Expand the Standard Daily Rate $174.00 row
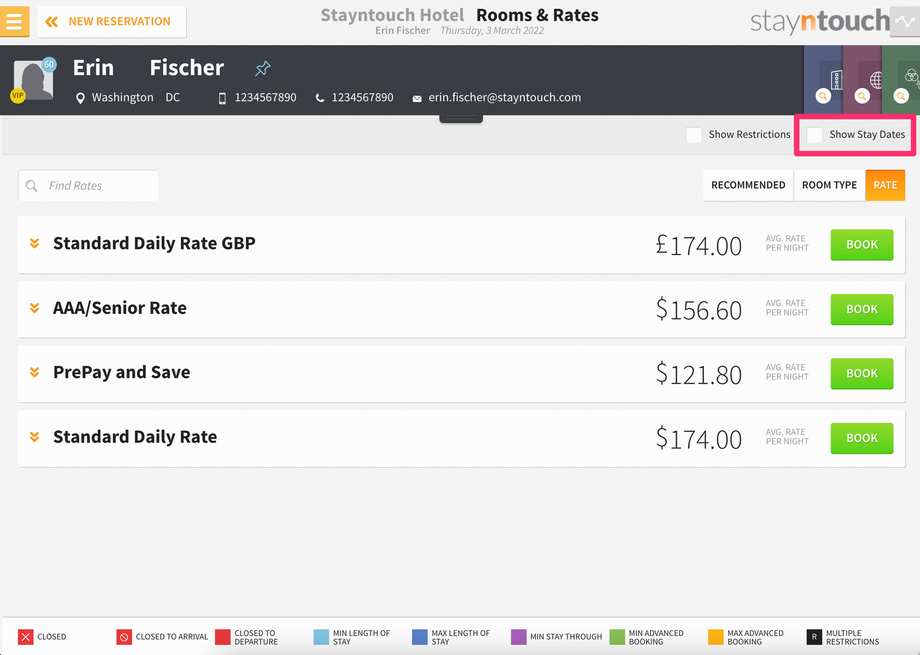This screenshot has width=920, height=655. coord(35,437)
